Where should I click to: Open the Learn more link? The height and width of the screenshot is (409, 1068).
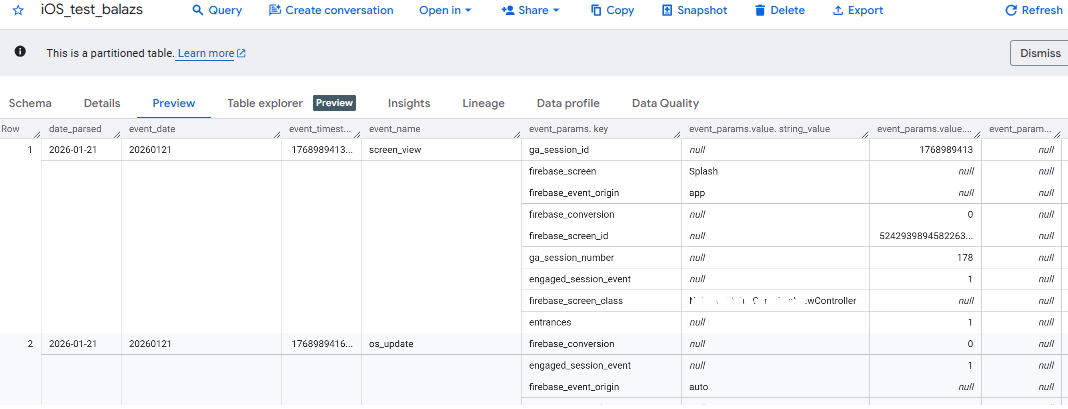click(211, 53)
